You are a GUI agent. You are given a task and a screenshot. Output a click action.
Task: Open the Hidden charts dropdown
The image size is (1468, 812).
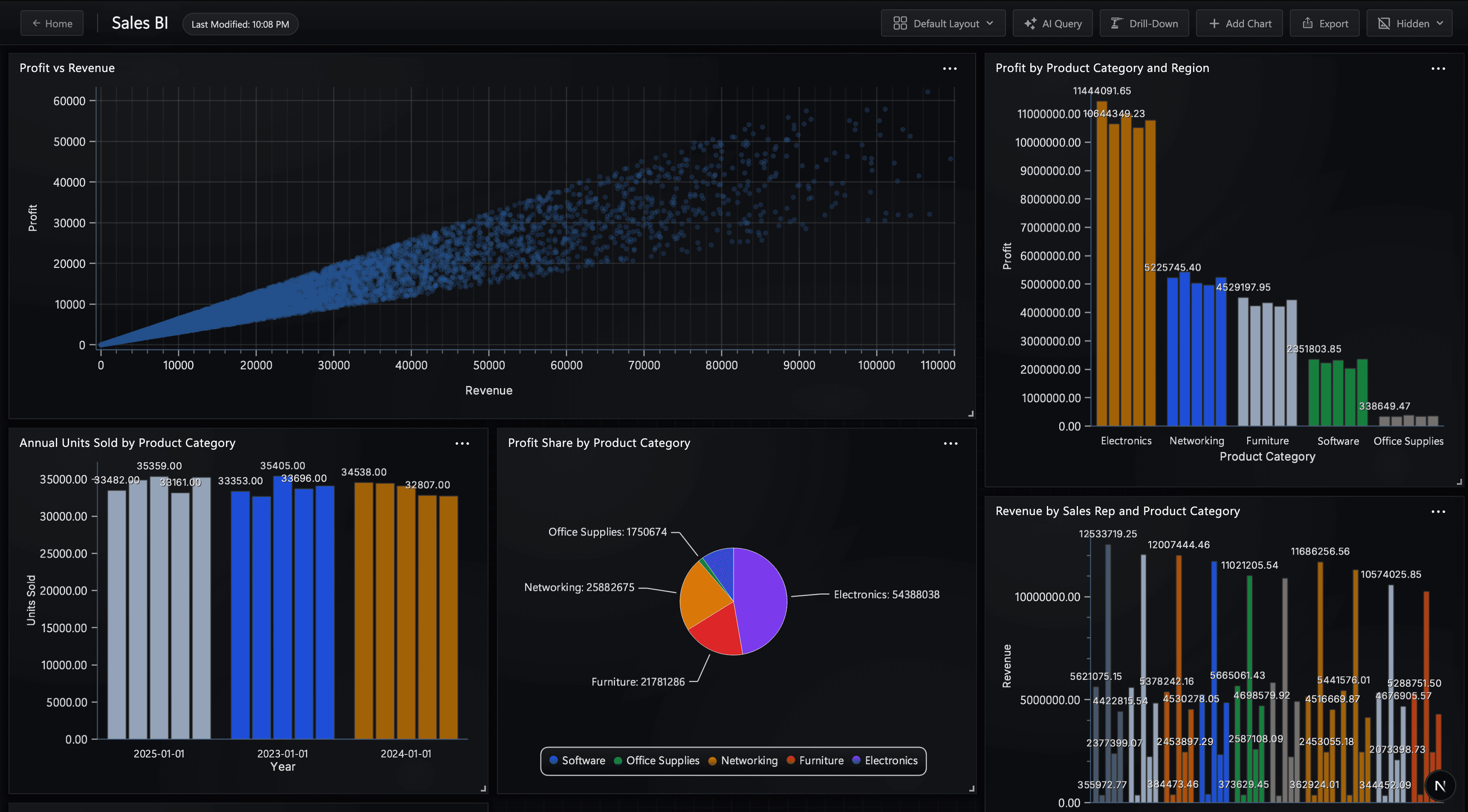[x=1409, y=23]
